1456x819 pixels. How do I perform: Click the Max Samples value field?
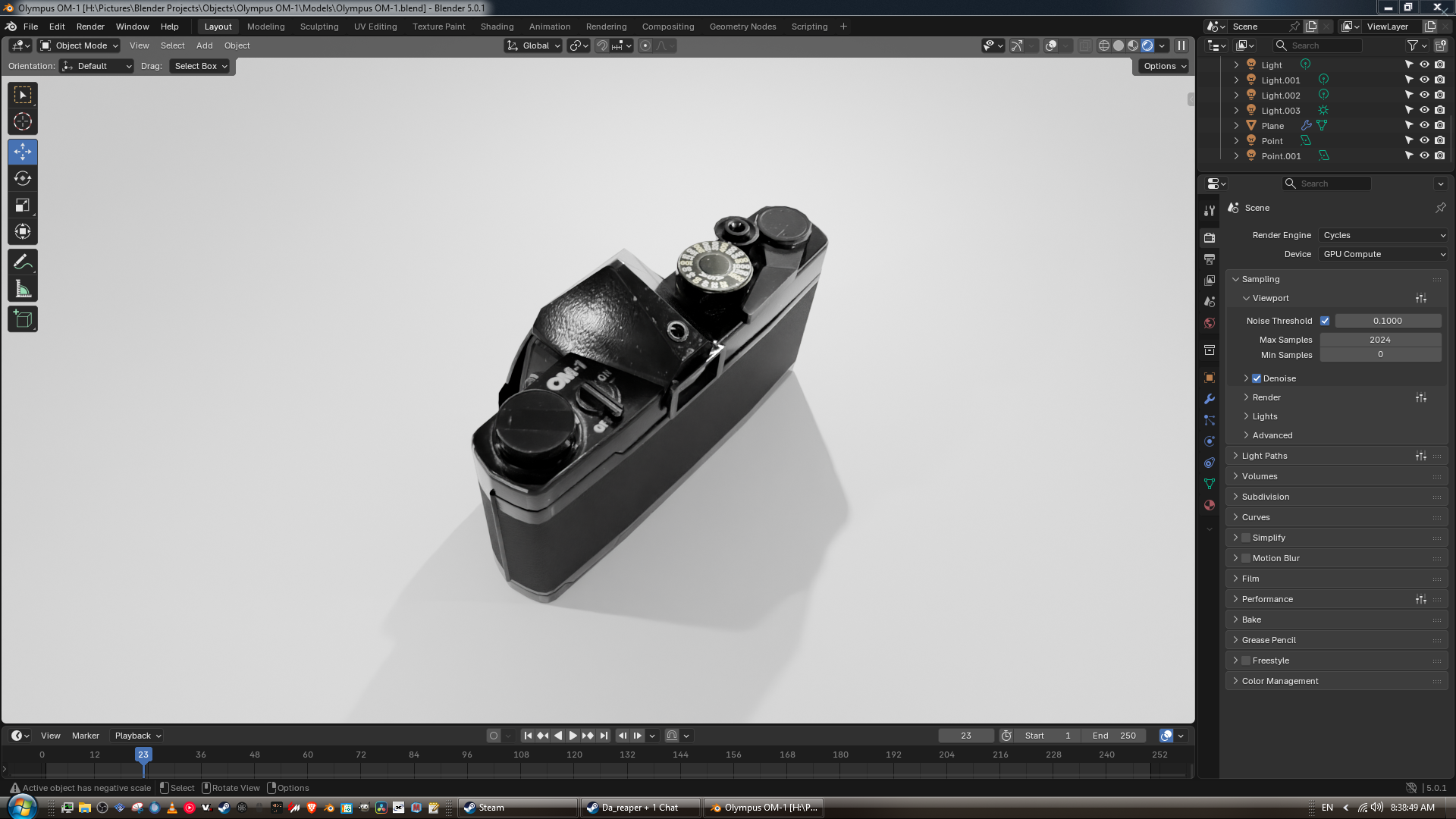tap(1380, 340)
